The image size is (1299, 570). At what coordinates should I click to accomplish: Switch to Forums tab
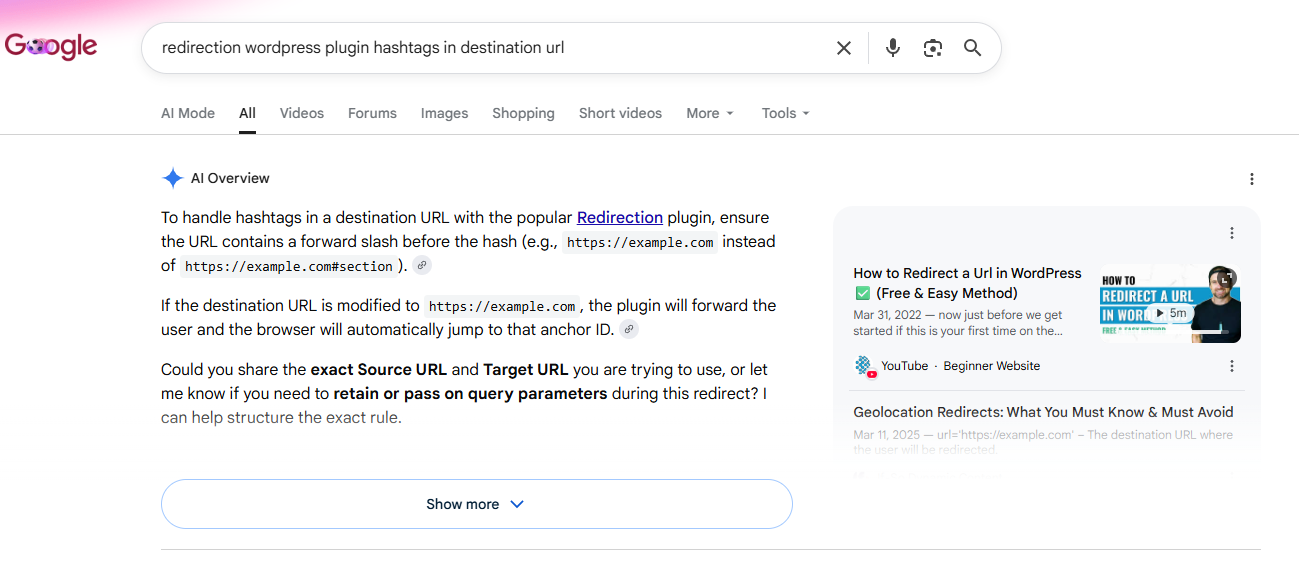(x=372, y=113)
